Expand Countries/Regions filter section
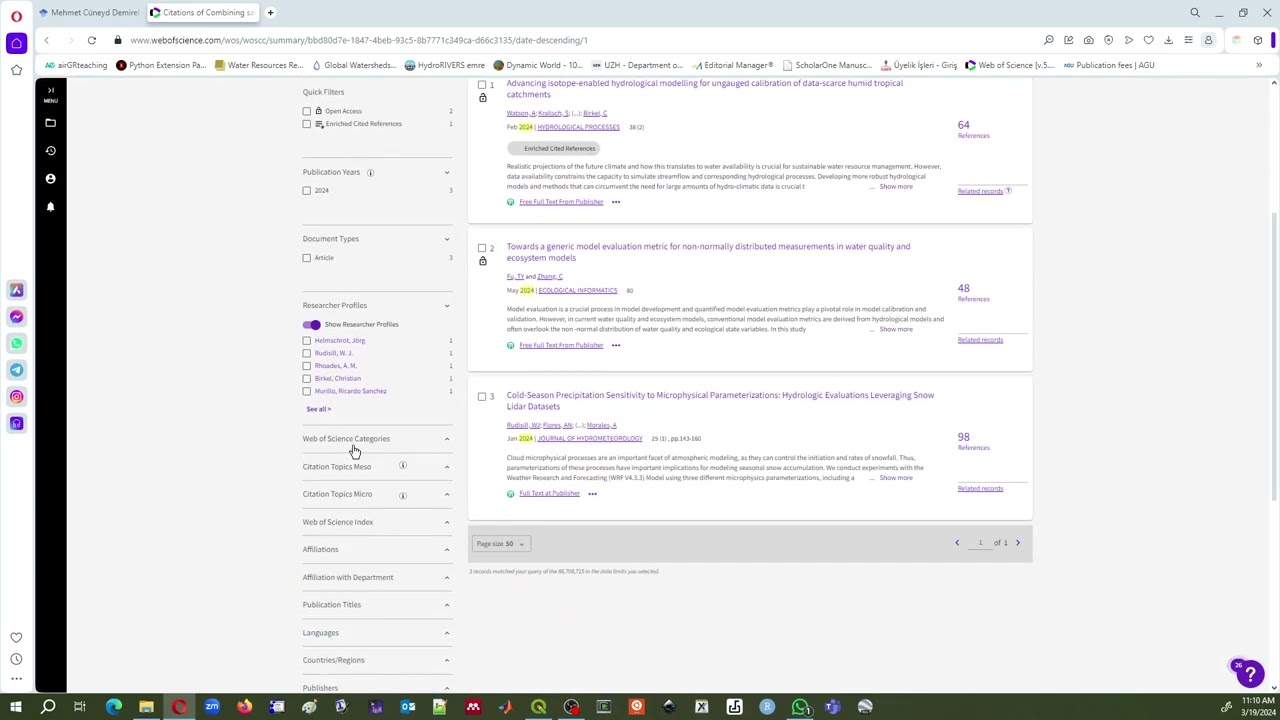Screen dimensions: 1280x720 [376, 660]
